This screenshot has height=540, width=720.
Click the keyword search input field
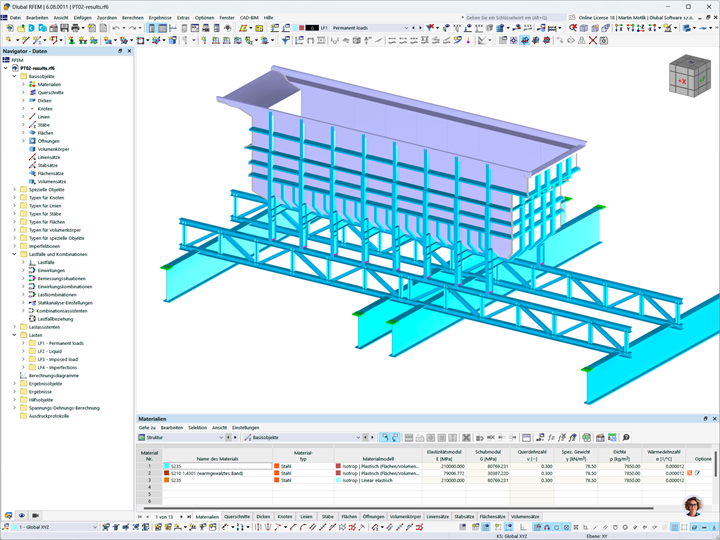point(514,17)
